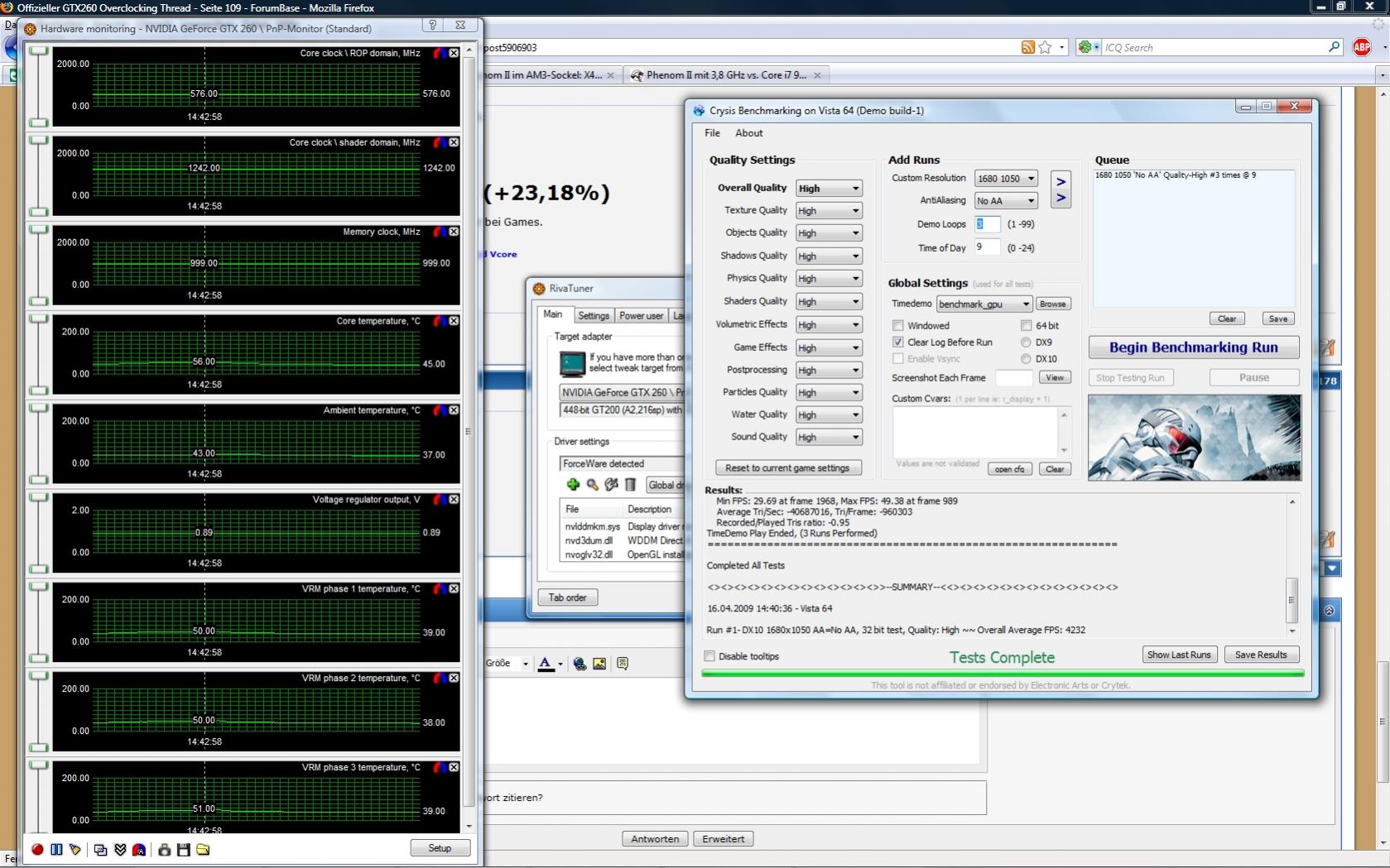The height and width of the screenshot is (868, 1390).
Task: Open font size Größe dropdown in forum editor
Action: coord(525,664)
